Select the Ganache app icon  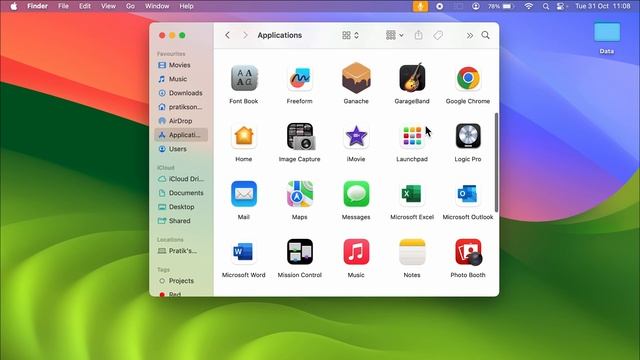coord(356,78)
